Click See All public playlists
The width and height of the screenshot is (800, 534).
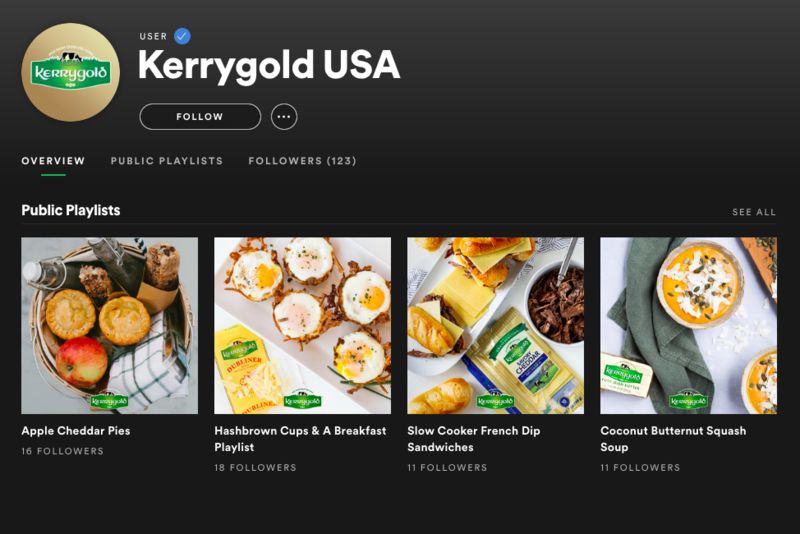coord(754,212)
